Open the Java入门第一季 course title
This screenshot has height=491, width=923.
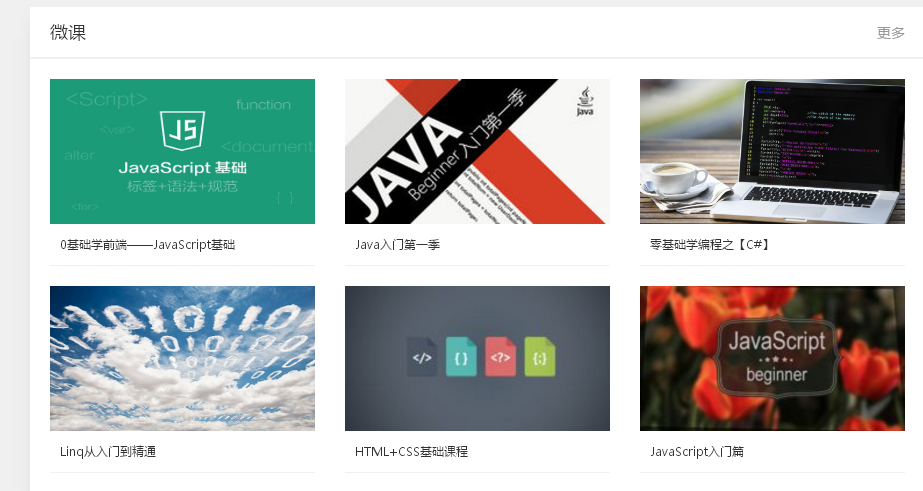coord(397,244)
